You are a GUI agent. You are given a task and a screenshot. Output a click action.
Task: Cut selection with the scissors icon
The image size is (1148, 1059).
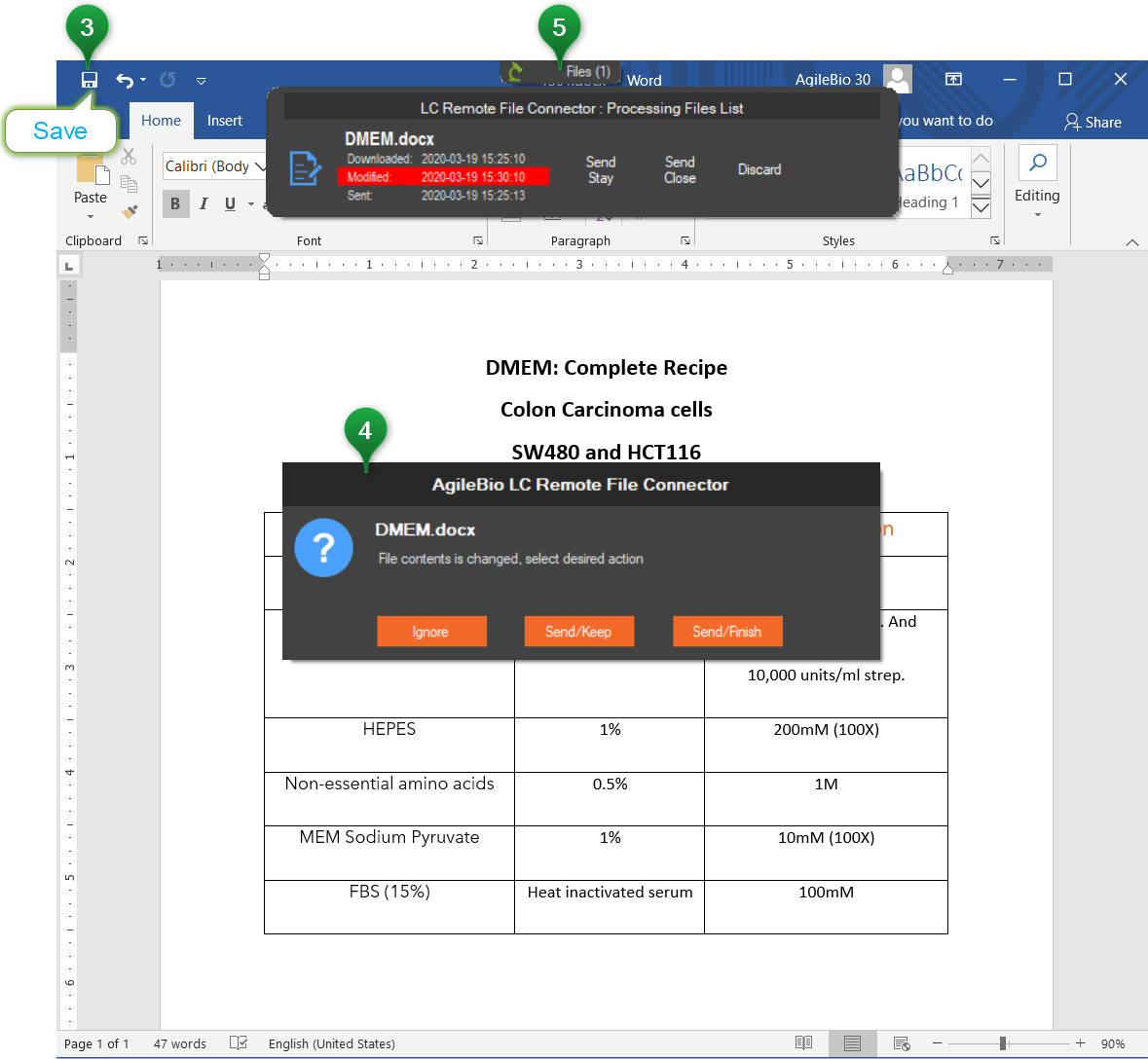coord(129,156)
